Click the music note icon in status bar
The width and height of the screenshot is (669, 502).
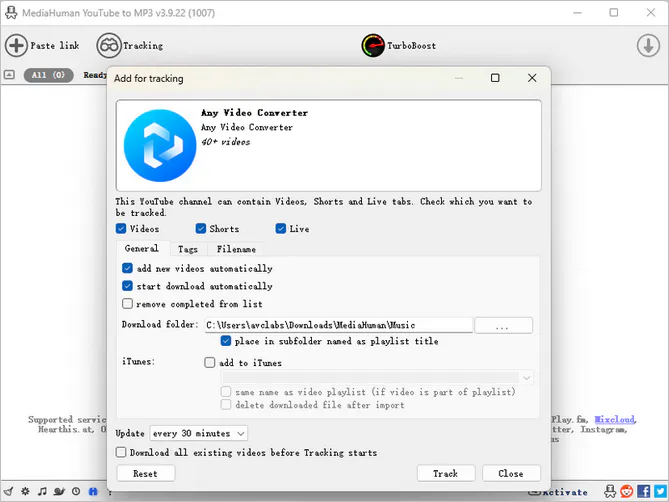(x=42, y=491)
